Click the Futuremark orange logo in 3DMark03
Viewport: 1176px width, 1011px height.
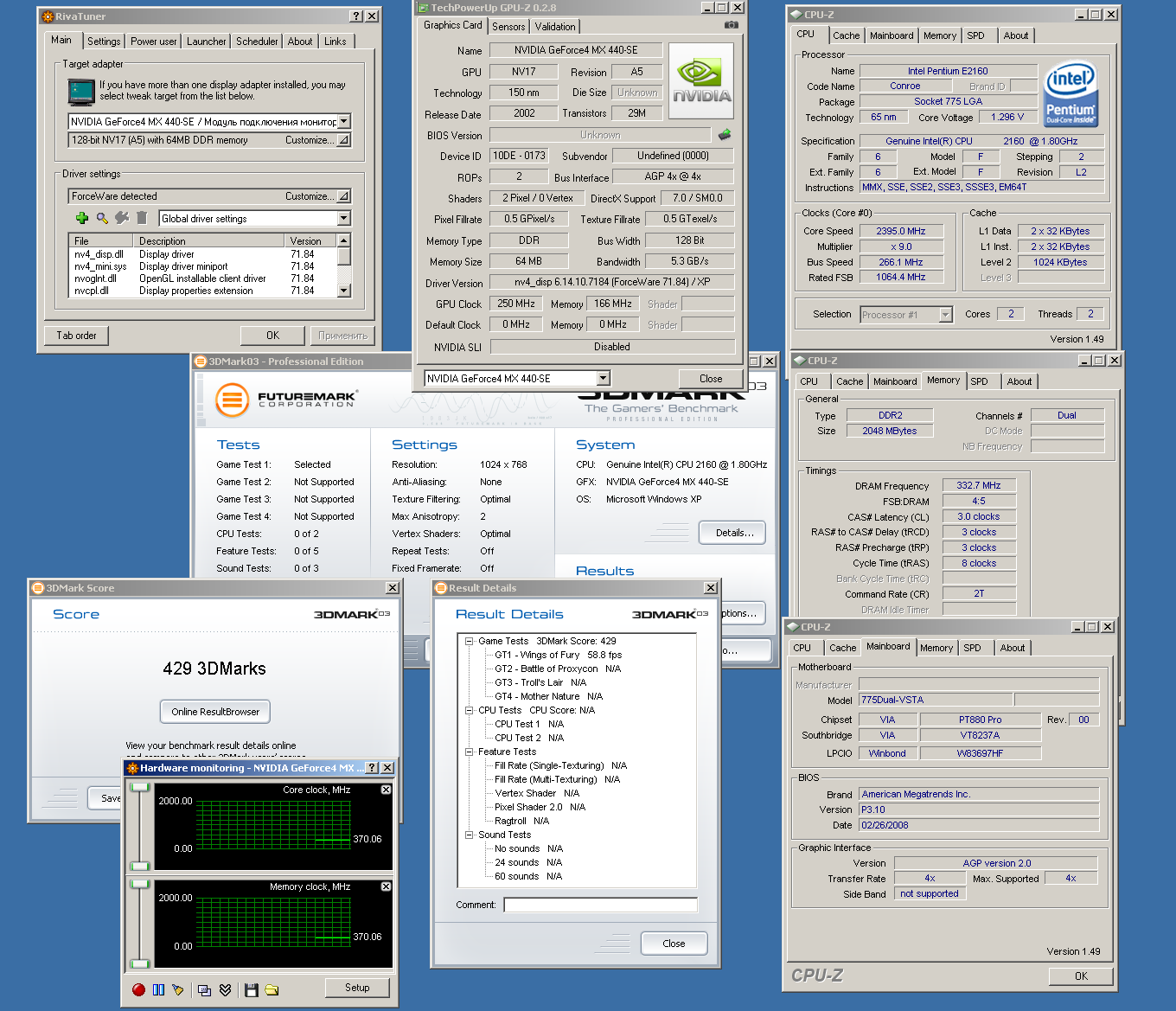232,400
